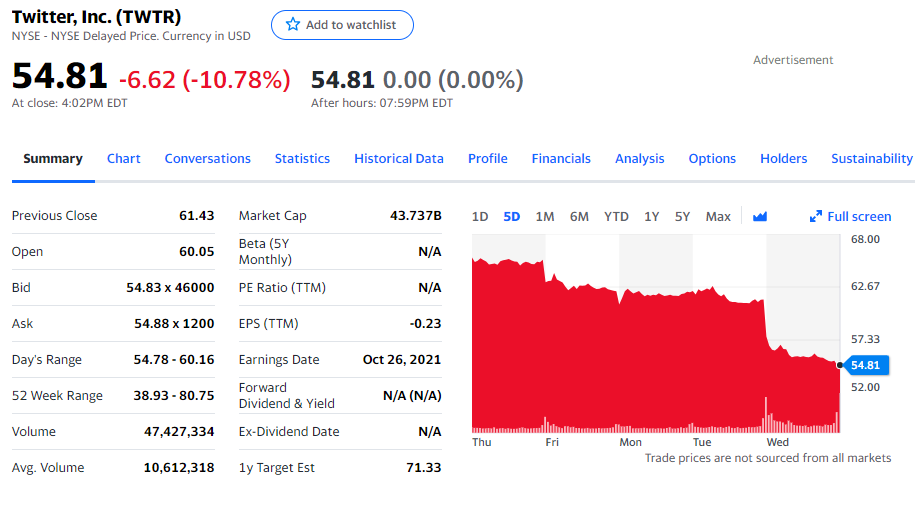Screen dimensions: 915x505
Task: Select the 1M chart range
Action: [x=545, y=216]
